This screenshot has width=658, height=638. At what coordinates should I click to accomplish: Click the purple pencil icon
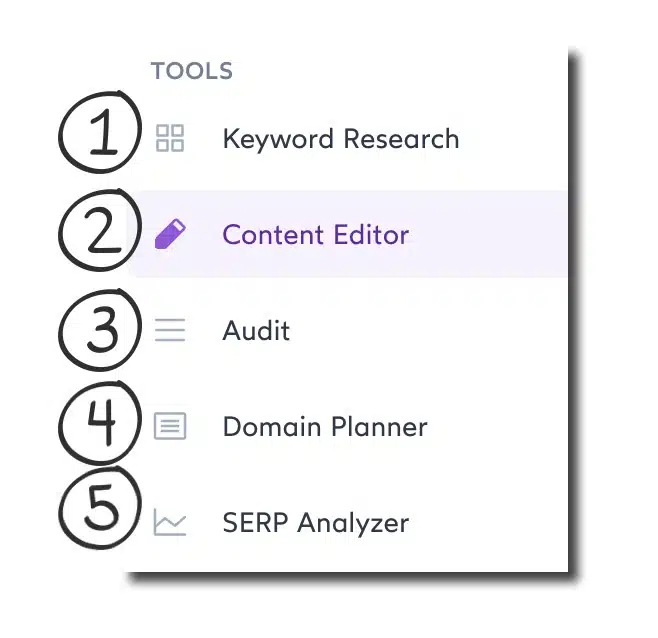[170, 235]
